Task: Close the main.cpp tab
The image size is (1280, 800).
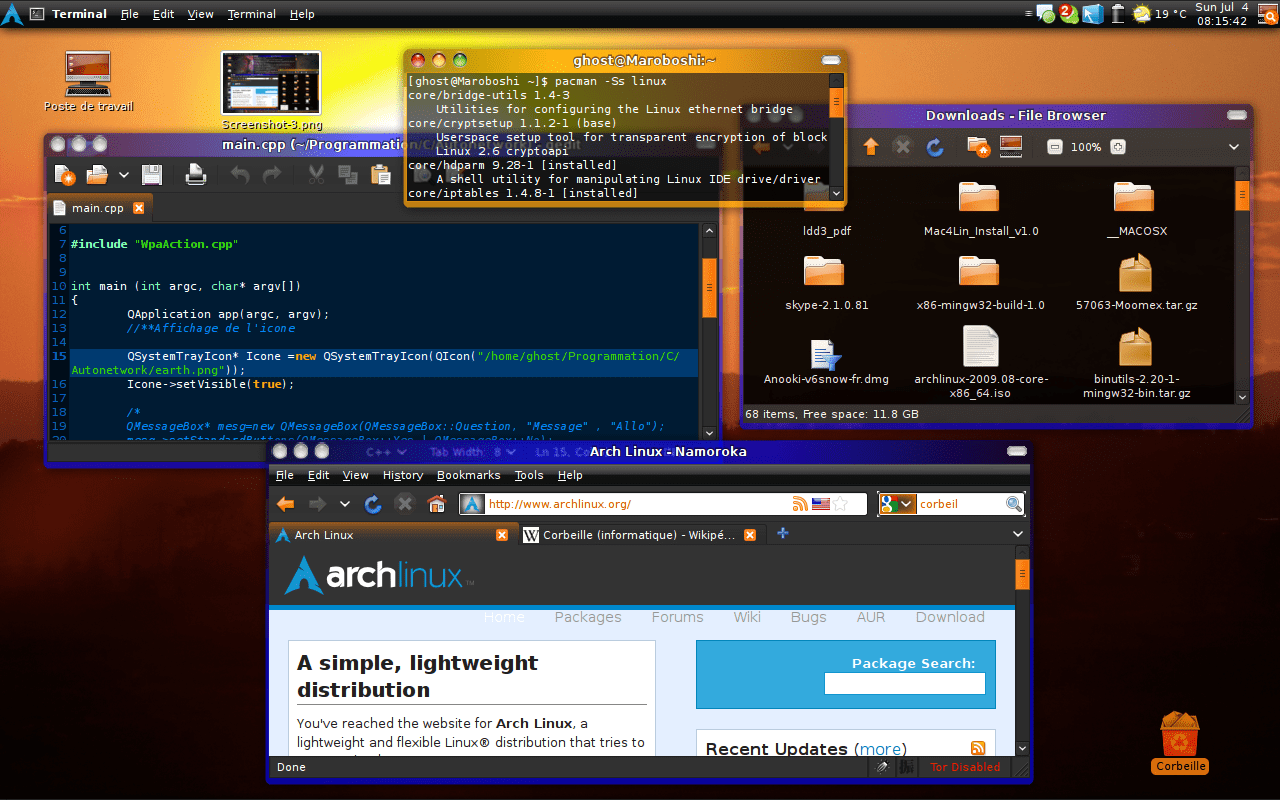Action: 139,208
